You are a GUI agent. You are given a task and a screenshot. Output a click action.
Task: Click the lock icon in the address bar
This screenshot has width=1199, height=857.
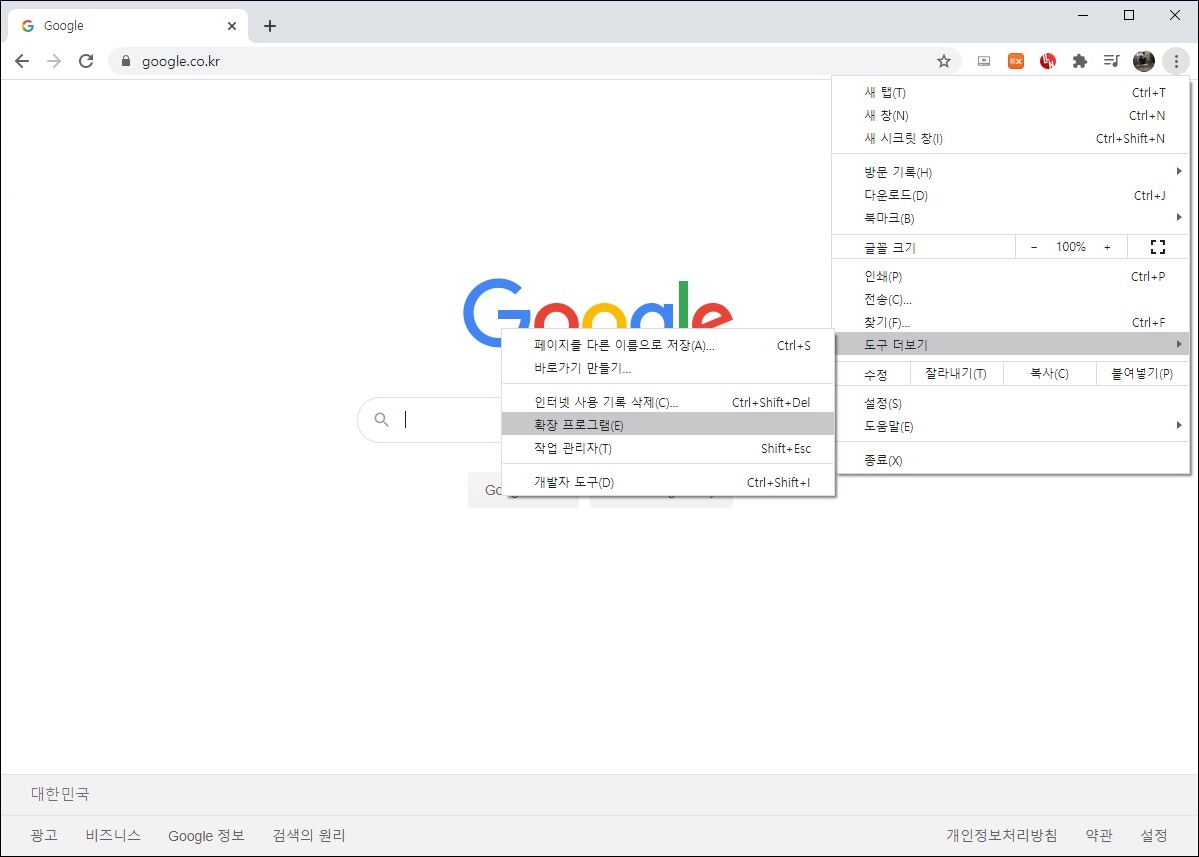[126, 61]
